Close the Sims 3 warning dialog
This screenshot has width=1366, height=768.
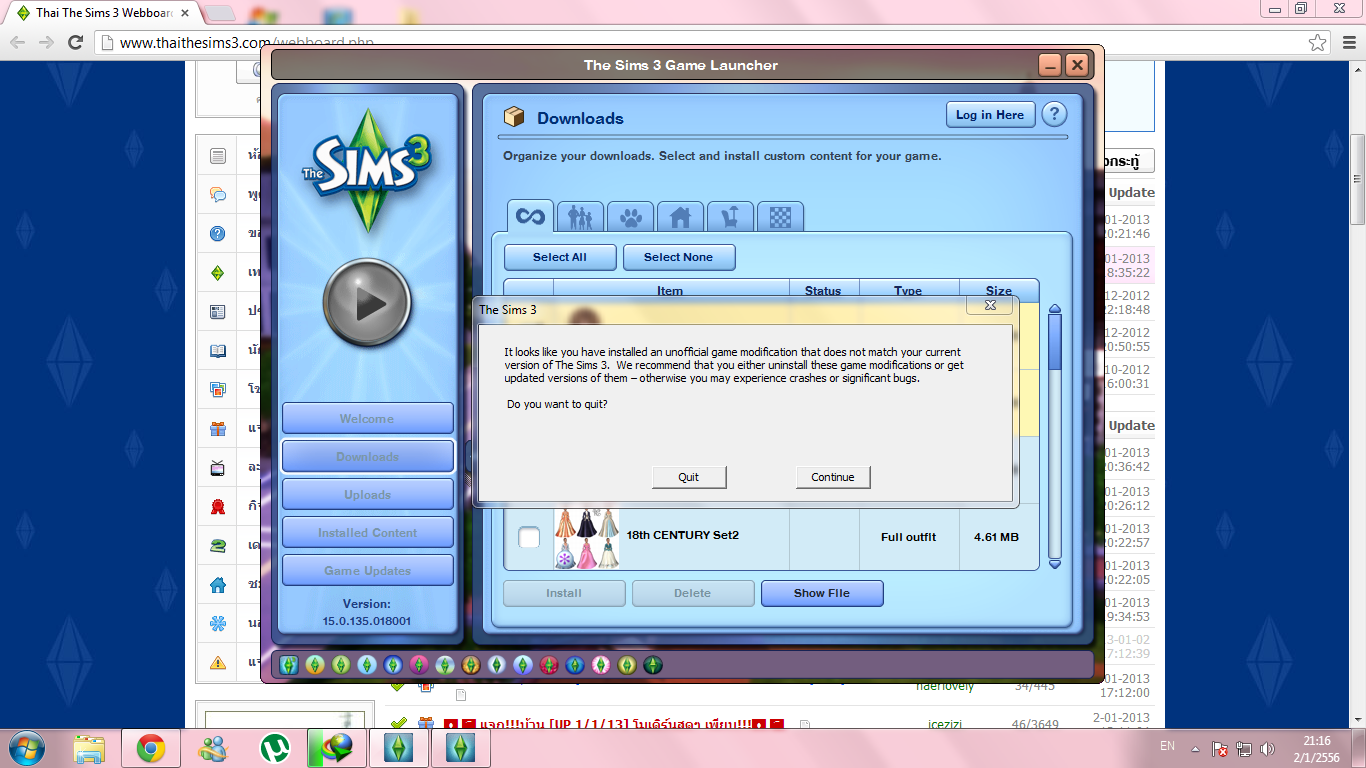[x=990, y=305]
